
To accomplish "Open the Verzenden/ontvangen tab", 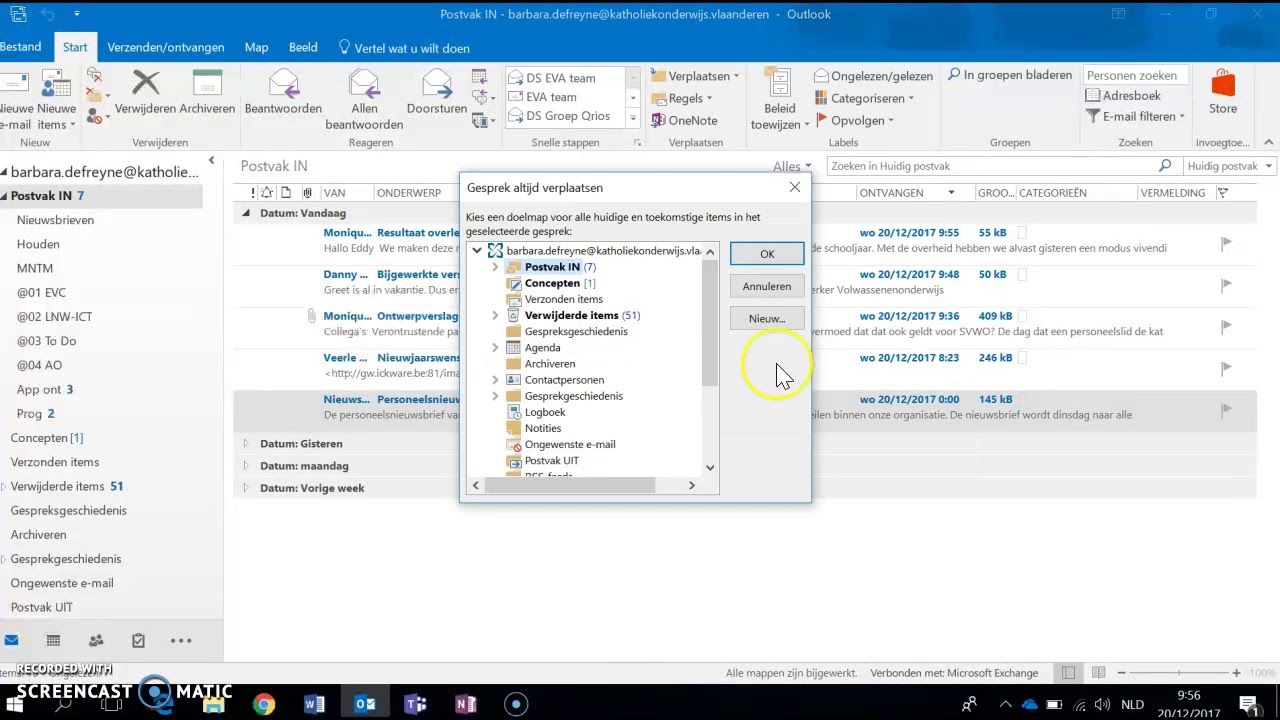I will coord(166,47).
